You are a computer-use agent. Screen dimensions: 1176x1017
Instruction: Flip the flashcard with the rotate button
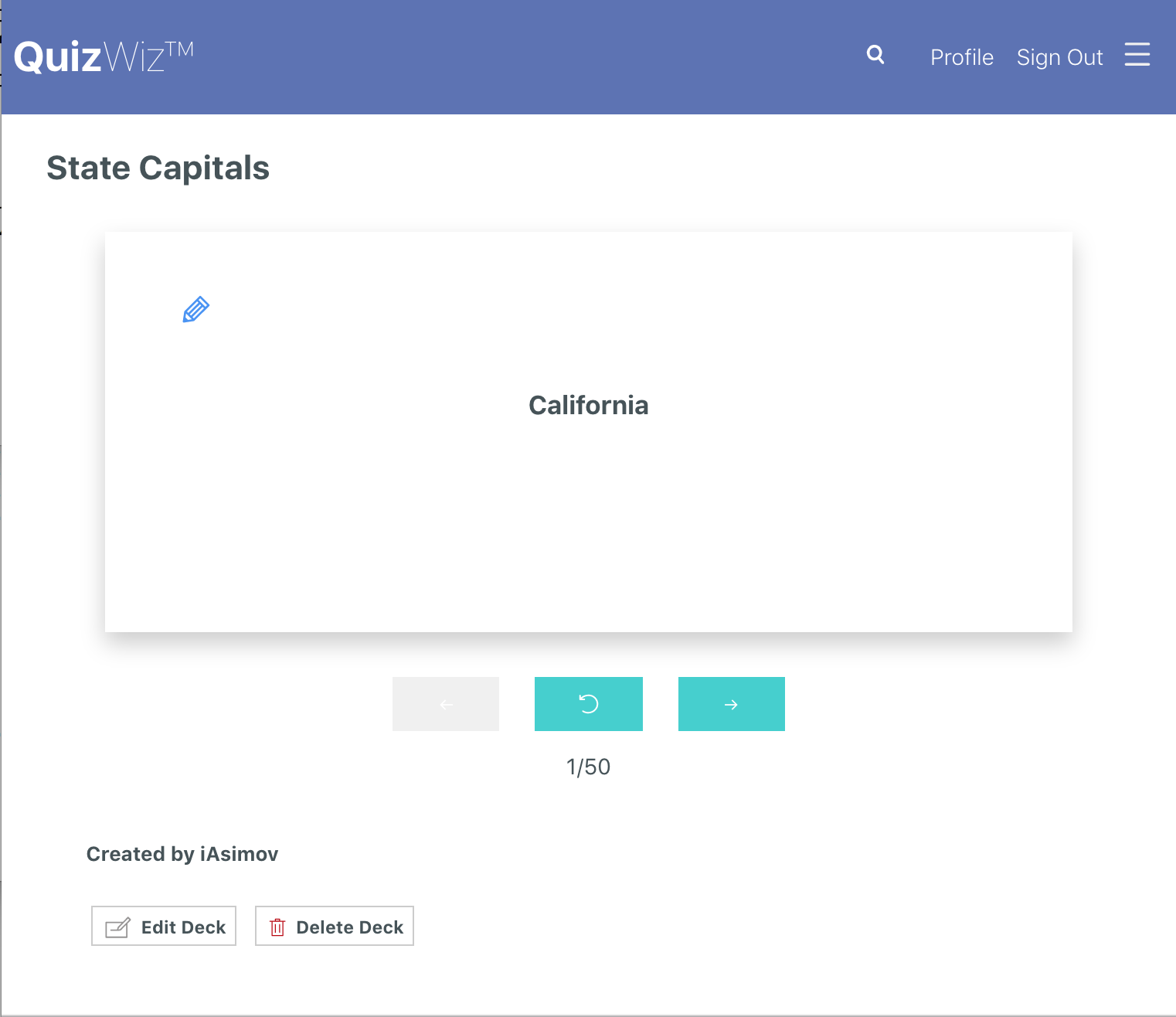click(588, 704)
